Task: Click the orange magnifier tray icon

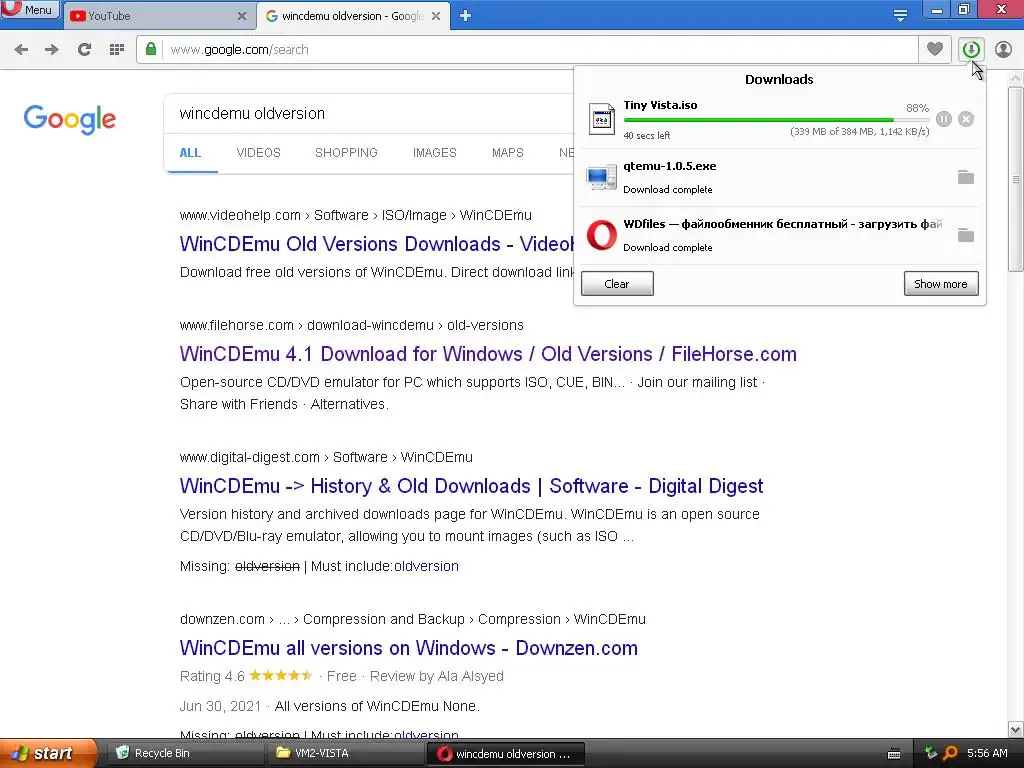Action: (950, 753)
